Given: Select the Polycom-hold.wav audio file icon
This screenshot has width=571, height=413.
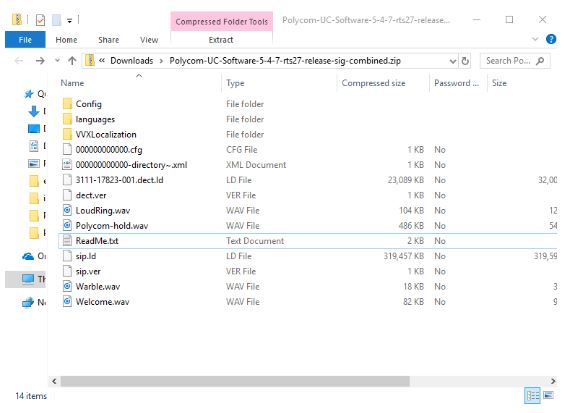Looking at the screenshot, I should click(67, 225).
